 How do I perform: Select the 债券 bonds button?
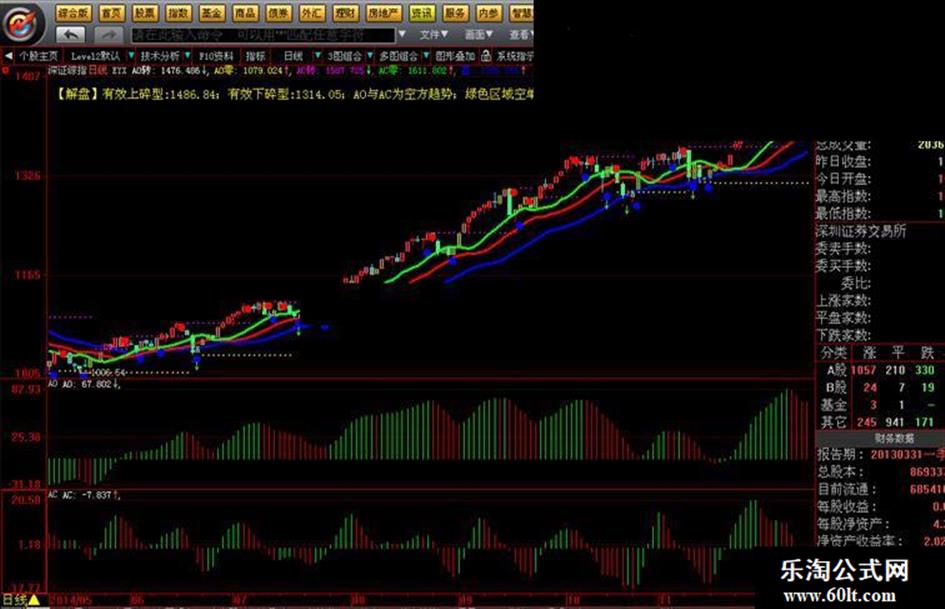pos(278,13)
